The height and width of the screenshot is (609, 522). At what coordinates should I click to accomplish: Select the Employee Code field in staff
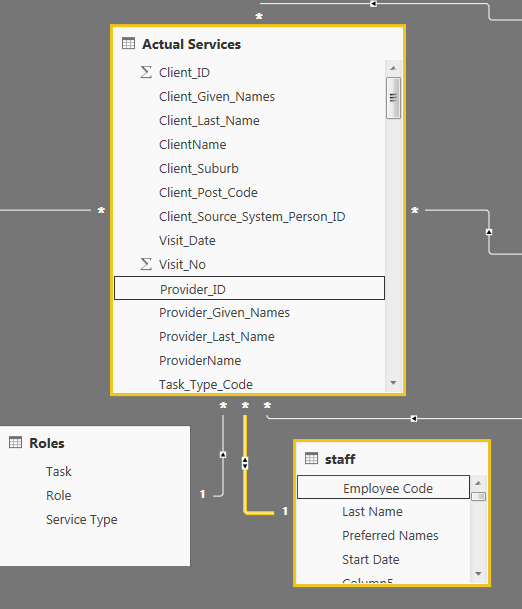click(x=383, y=487)
